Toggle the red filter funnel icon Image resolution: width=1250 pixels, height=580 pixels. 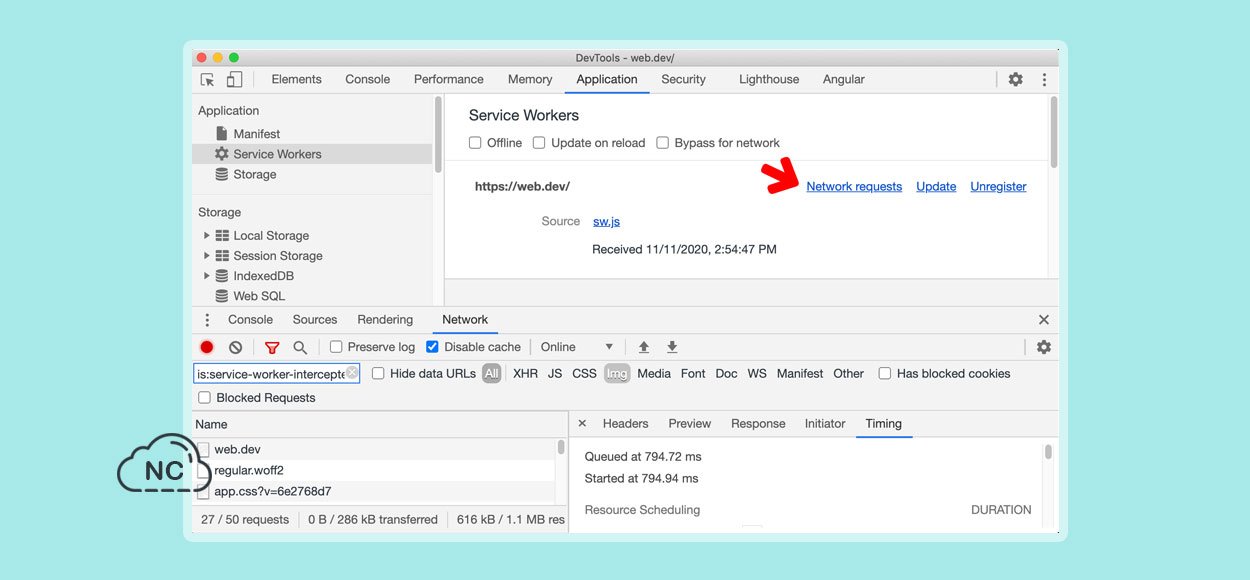click(x=272, y=347)
